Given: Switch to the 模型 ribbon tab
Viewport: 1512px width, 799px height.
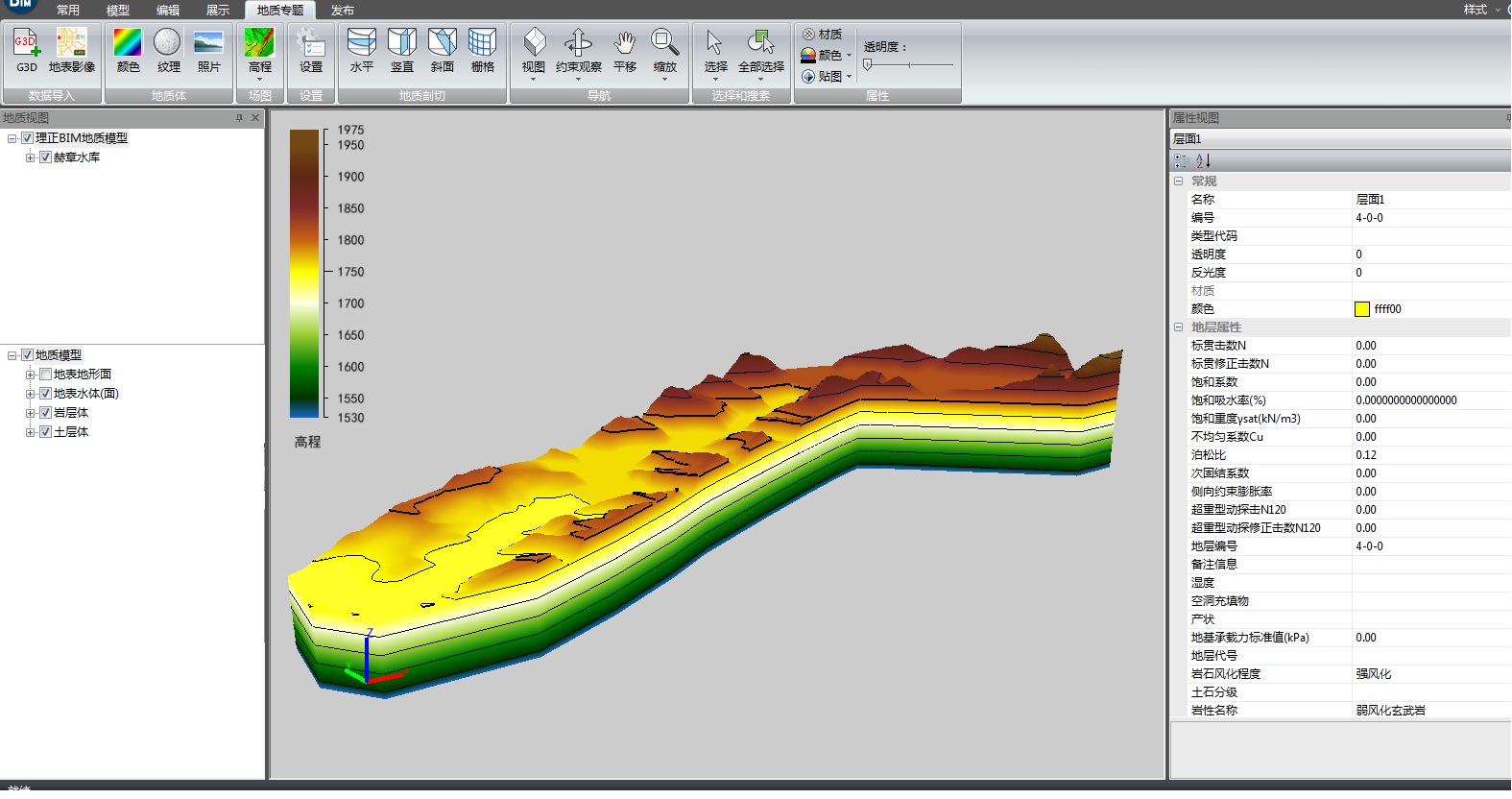Looking at the screenshot, I should coord(118,10).
